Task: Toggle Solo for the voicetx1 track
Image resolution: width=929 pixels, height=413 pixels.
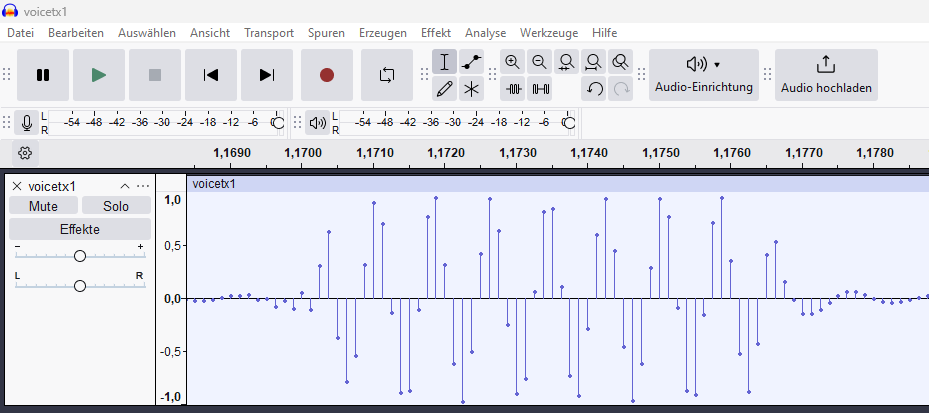Action: (116, 206)
